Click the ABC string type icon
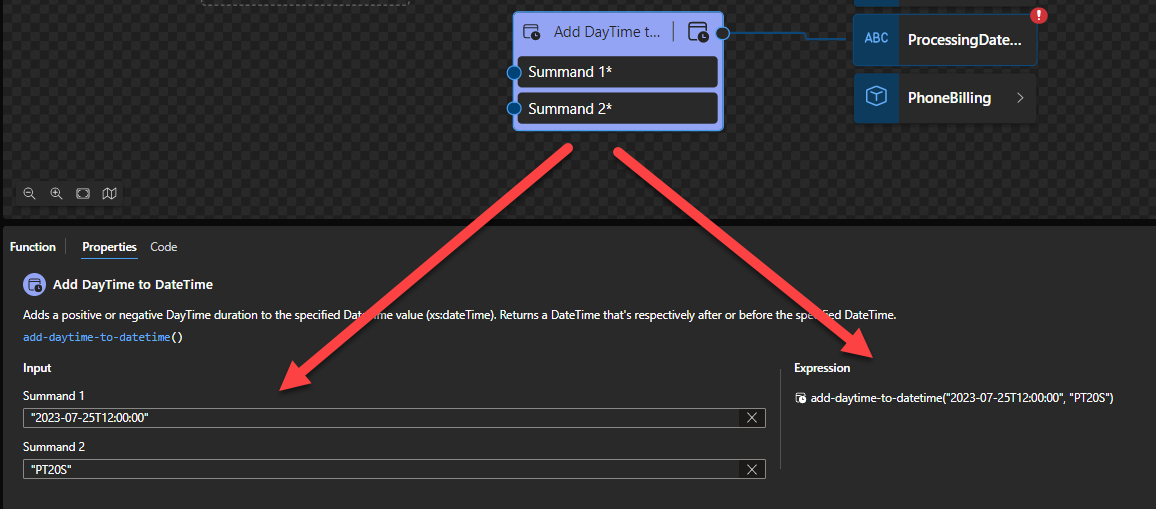 876,39
